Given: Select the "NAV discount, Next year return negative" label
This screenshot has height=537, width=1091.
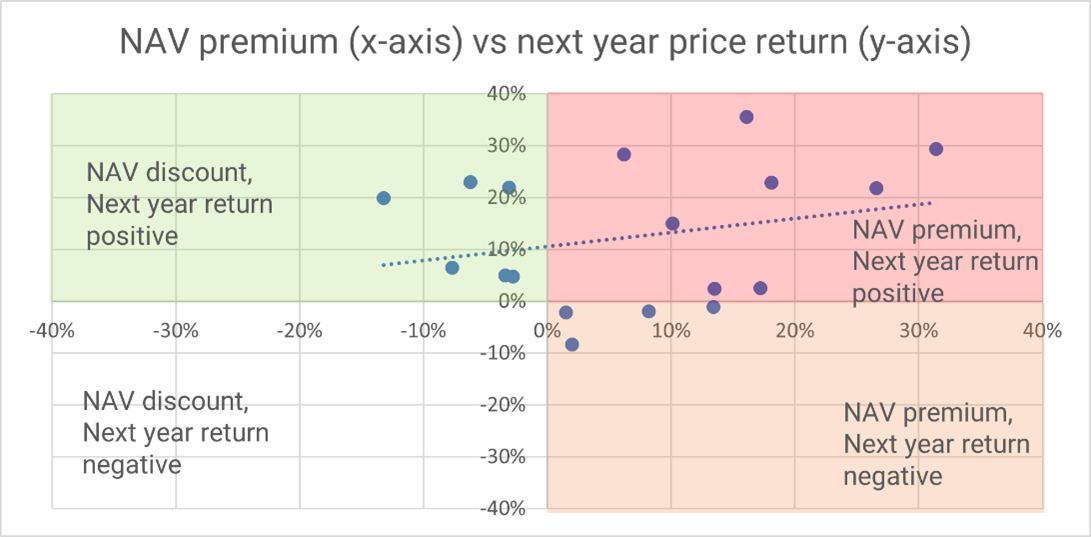Looking at the screenshot, I should coord(176,433).
